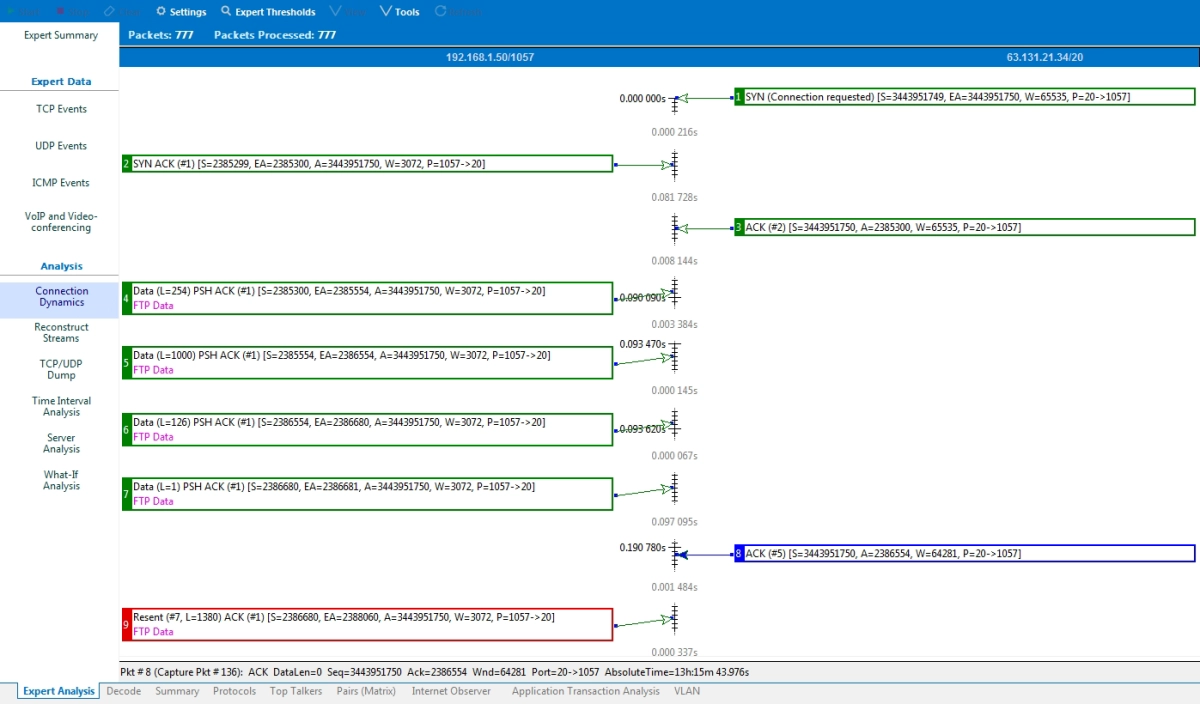Viewport: 1200px width, 704px height.
Task: Select packet 8 ACK (#5)
Action: 964,553
